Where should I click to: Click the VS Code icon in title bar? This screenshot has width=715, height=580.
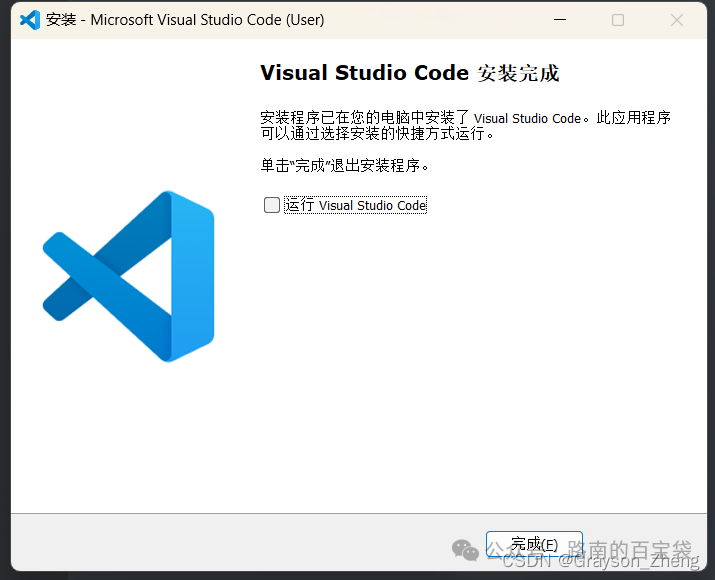pyautogui.click(x=30, y=20)
